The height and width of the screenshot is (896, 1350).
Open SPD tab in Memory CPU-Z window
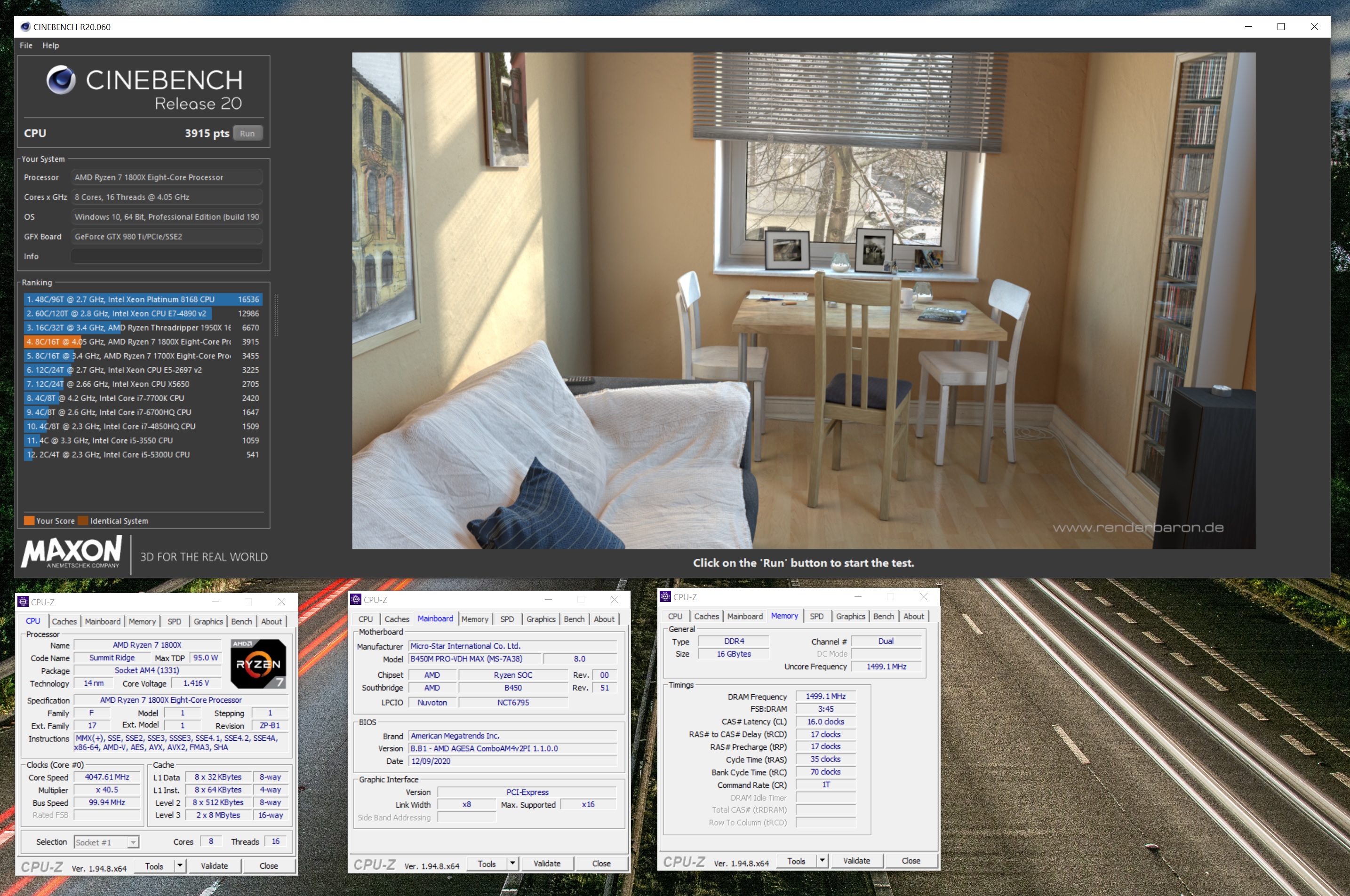[x=817, y=616]
